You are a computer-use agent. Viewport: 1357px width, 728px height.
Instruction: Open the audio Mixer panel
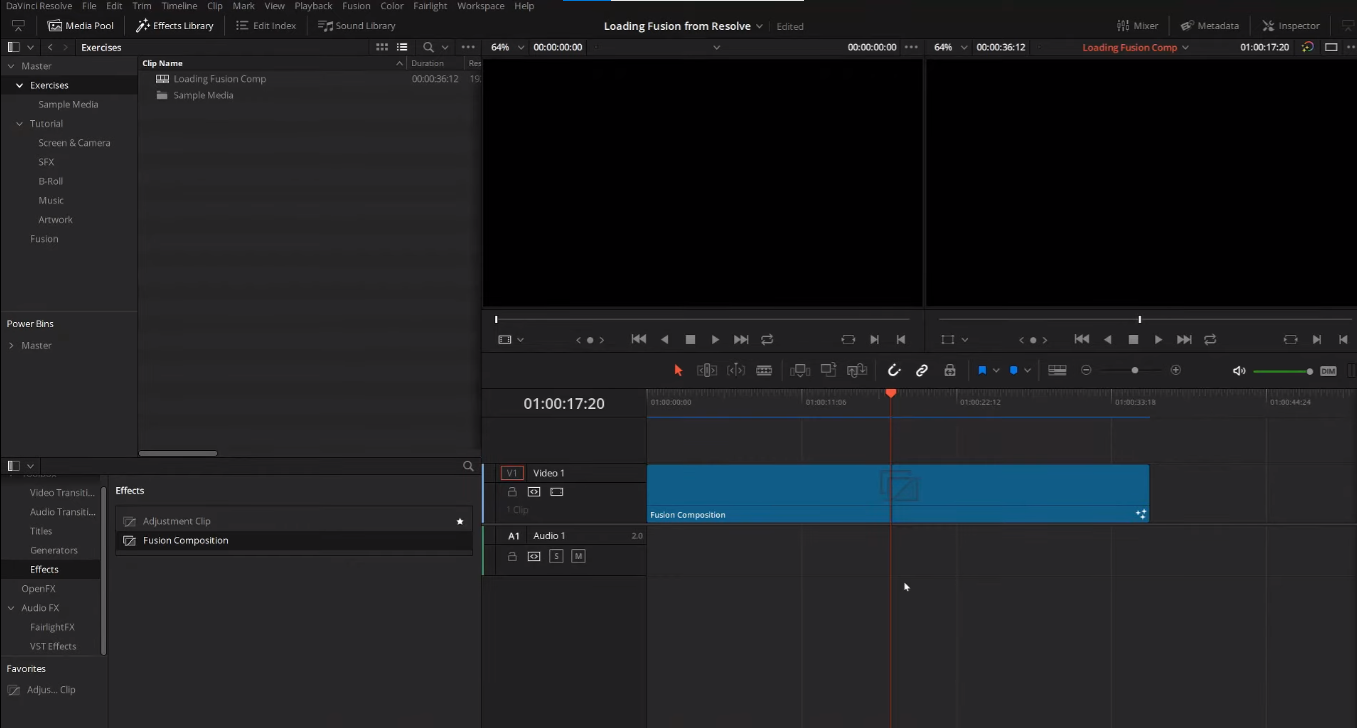click(1138, 25)
